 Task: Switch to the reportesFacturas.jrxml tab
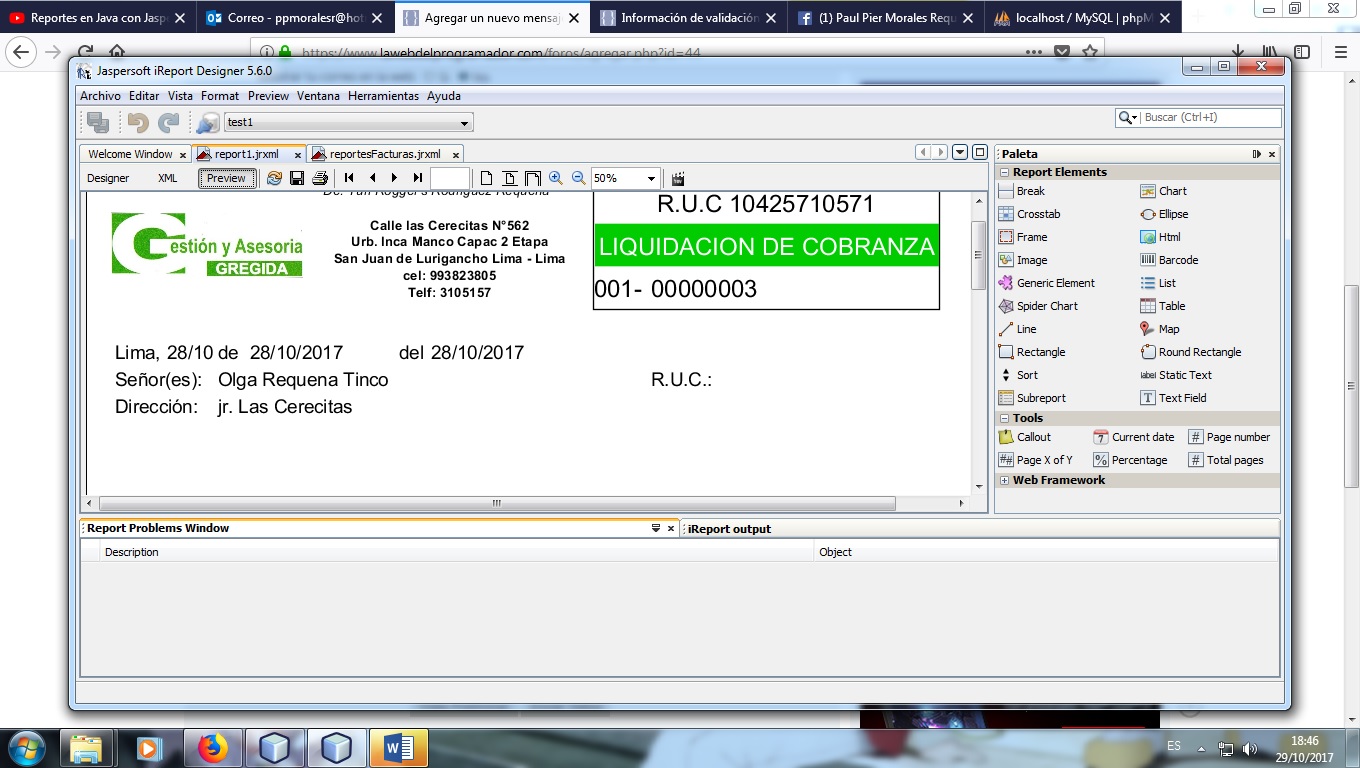tap(385, 154)
